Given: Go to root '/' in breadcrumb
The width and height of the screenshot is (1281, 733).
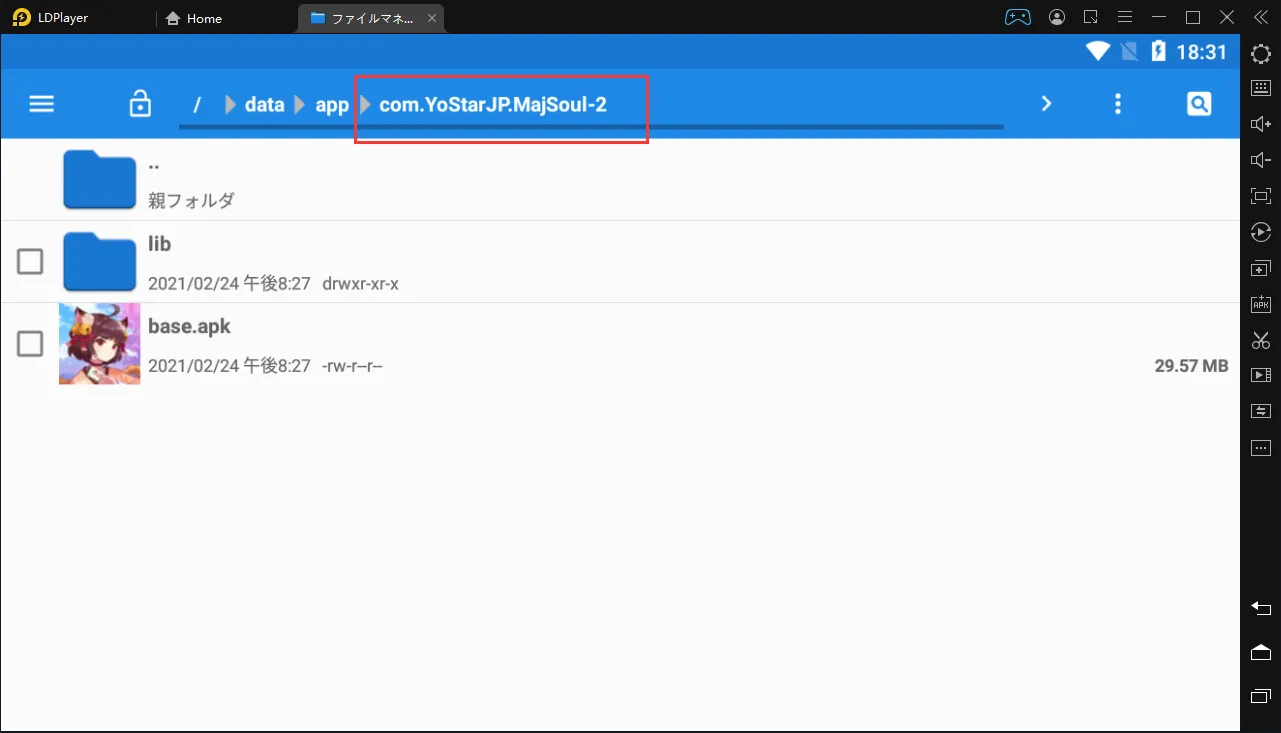Looking at the screenshot, I should (x=197, y=105).
